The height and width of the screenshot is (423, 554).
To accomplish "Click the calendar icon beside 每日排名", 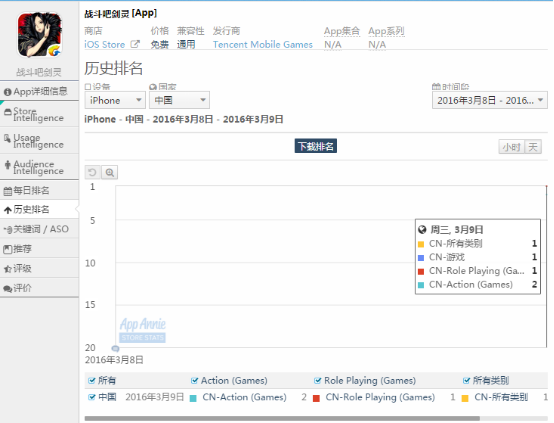I will tap(7, 191).
